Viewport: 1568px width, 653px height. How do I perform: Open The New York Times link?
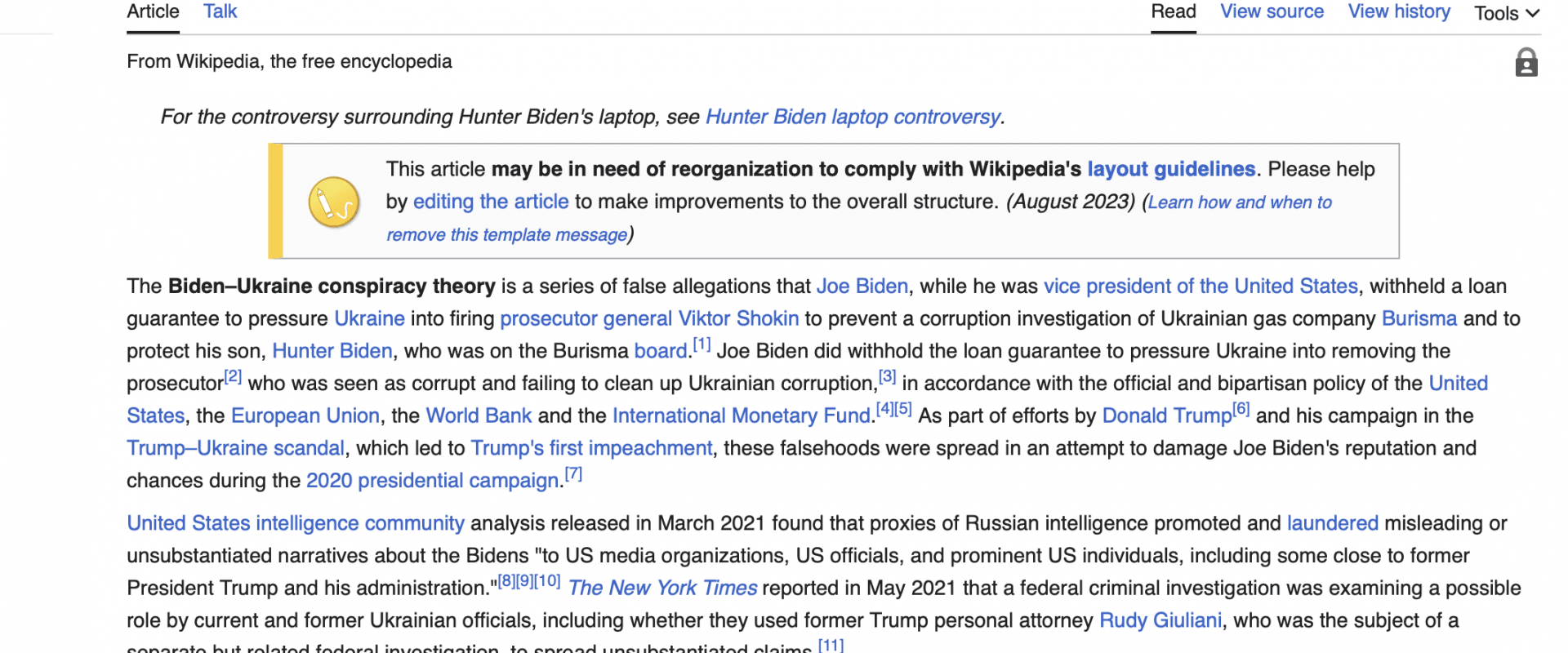(x=662, y=588)
